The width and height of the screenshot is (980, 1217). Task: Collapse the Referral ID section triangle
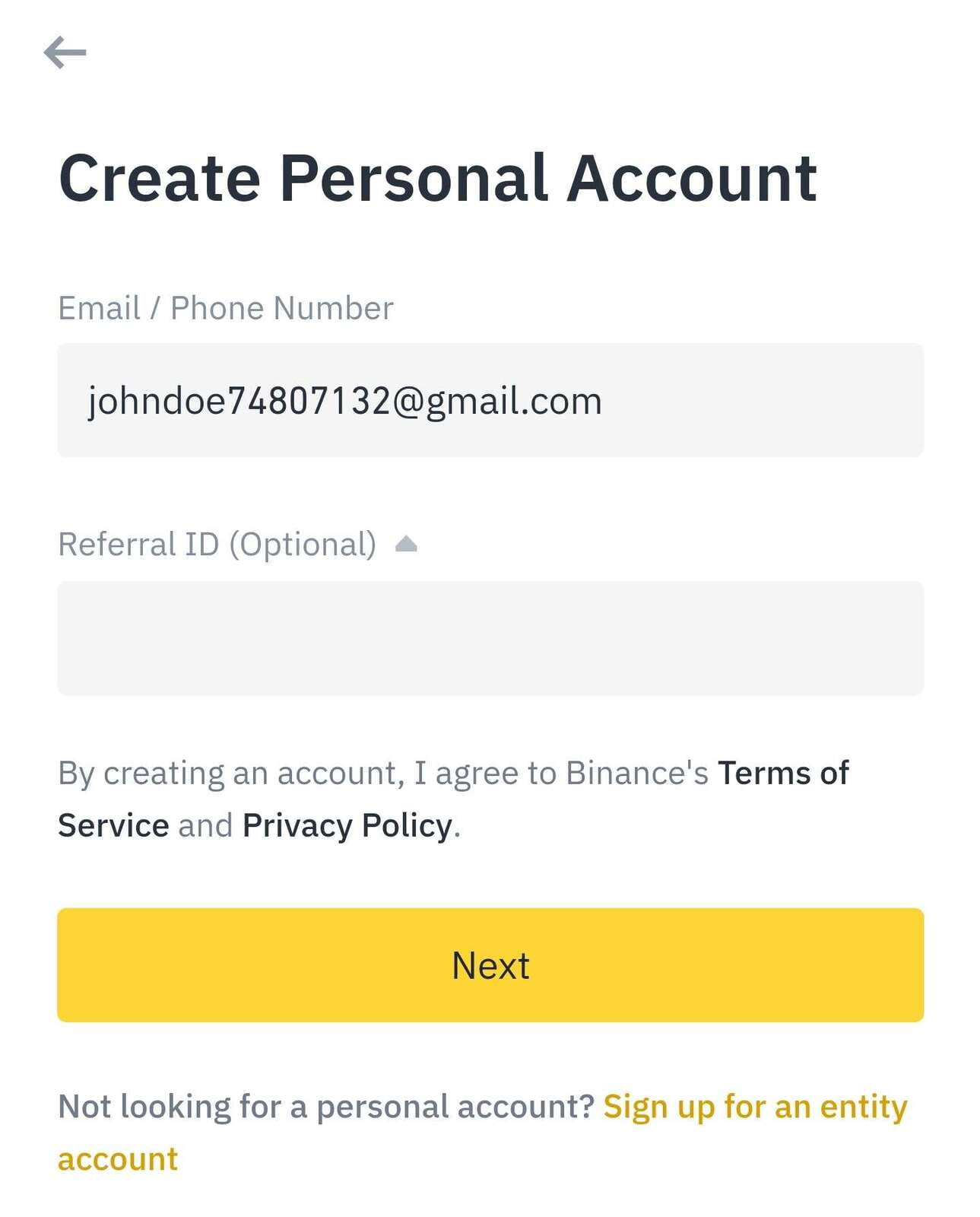(x=406, y=544)
